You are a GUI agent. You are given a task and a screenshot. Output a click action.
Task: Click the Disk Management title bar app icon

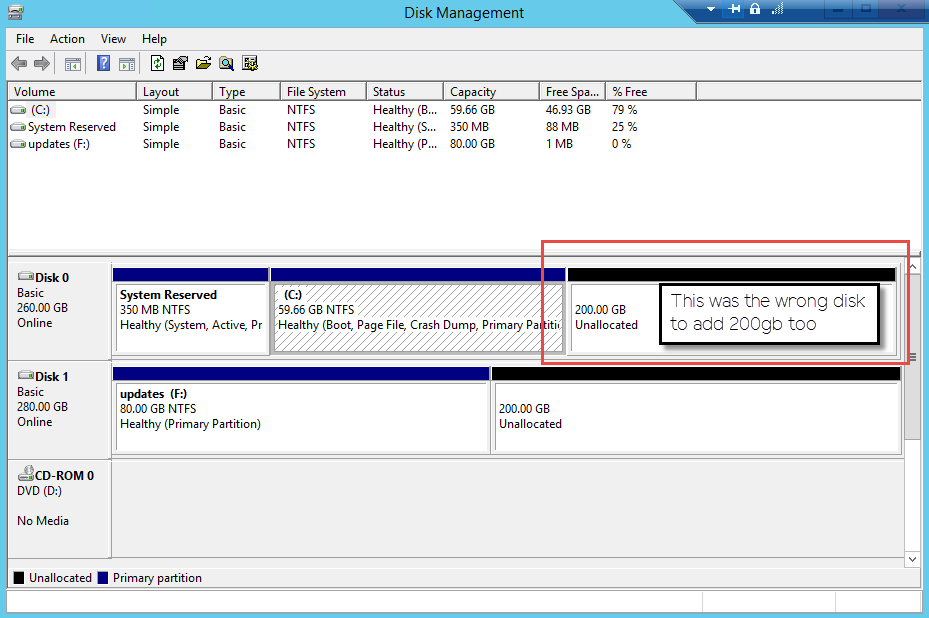click(x=16, y=12)
